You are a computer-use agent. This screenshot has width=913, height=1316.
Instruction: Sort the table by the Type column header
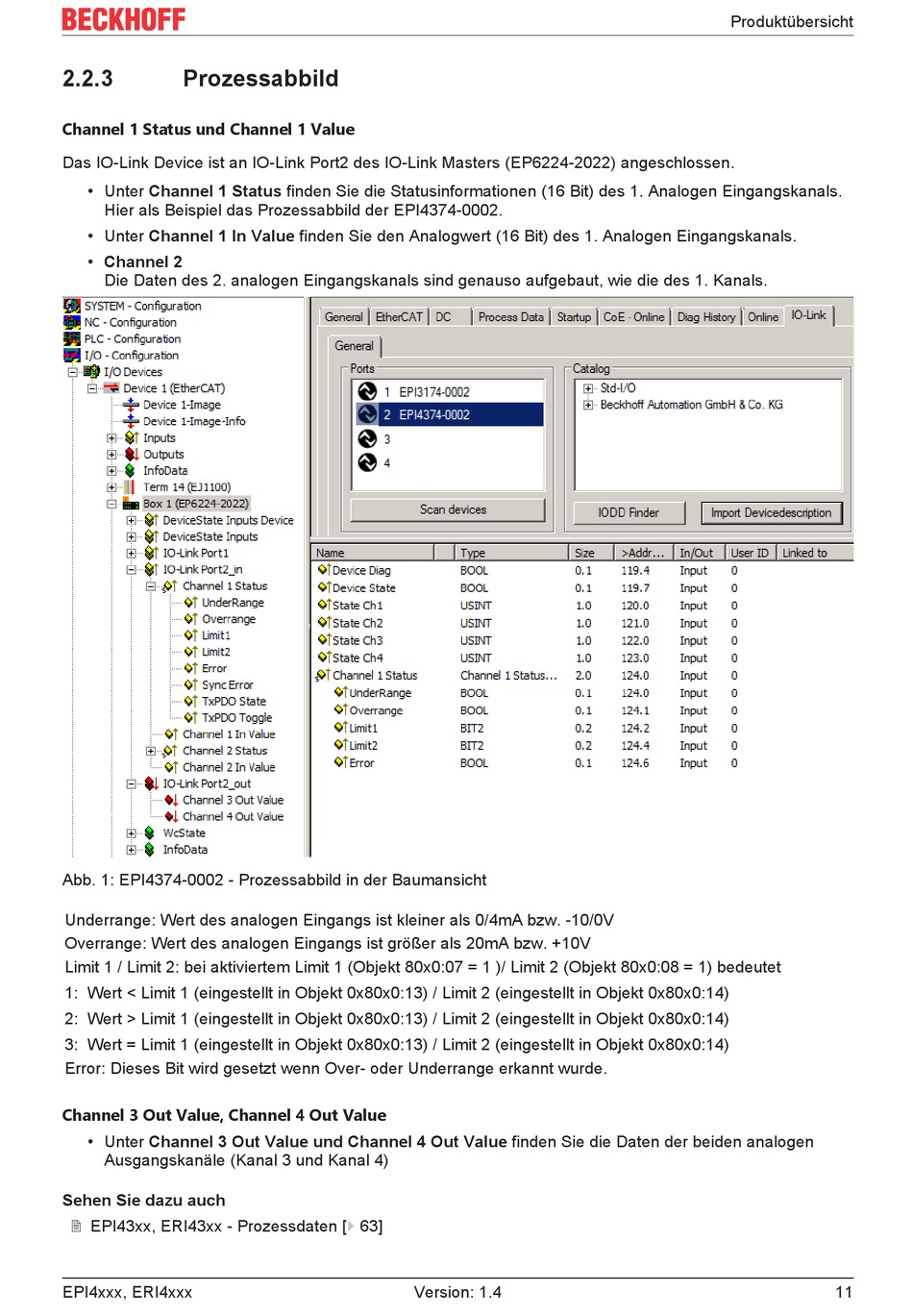pos(510,553)
